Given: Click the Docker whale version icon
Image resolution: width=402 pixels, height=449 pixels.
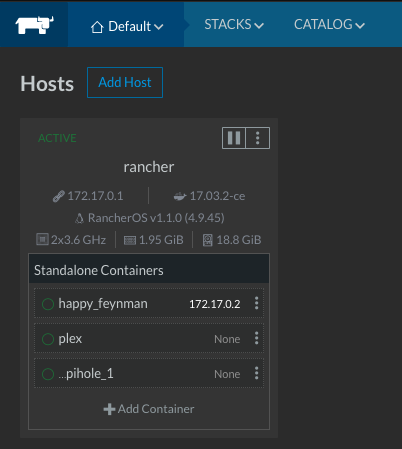Looking at the screenshot, I should [180, 196].
